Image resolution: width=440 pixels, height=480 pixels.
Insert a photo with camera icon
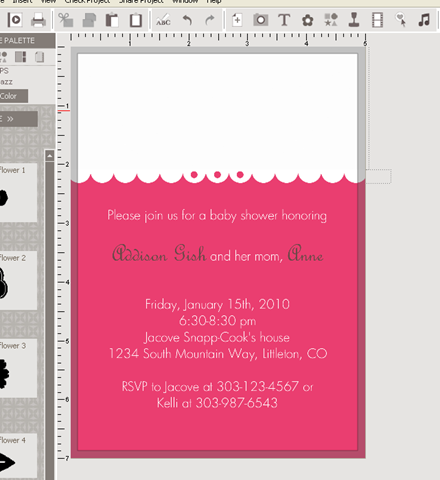coord(260,20)
